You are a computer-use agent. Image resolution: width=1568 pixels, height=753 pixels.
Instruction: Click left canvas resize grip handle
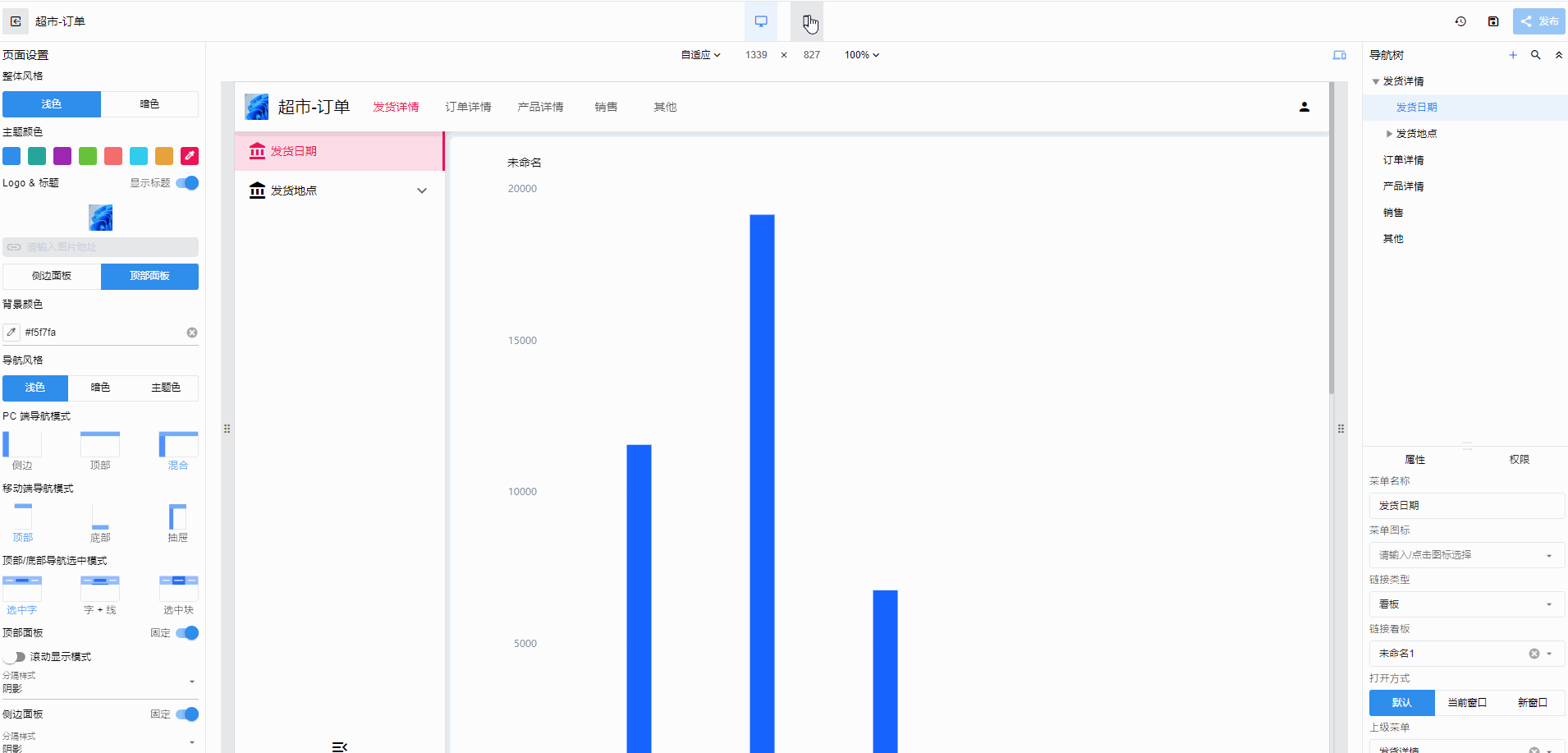pyautogui.click(x=227, y=429)
